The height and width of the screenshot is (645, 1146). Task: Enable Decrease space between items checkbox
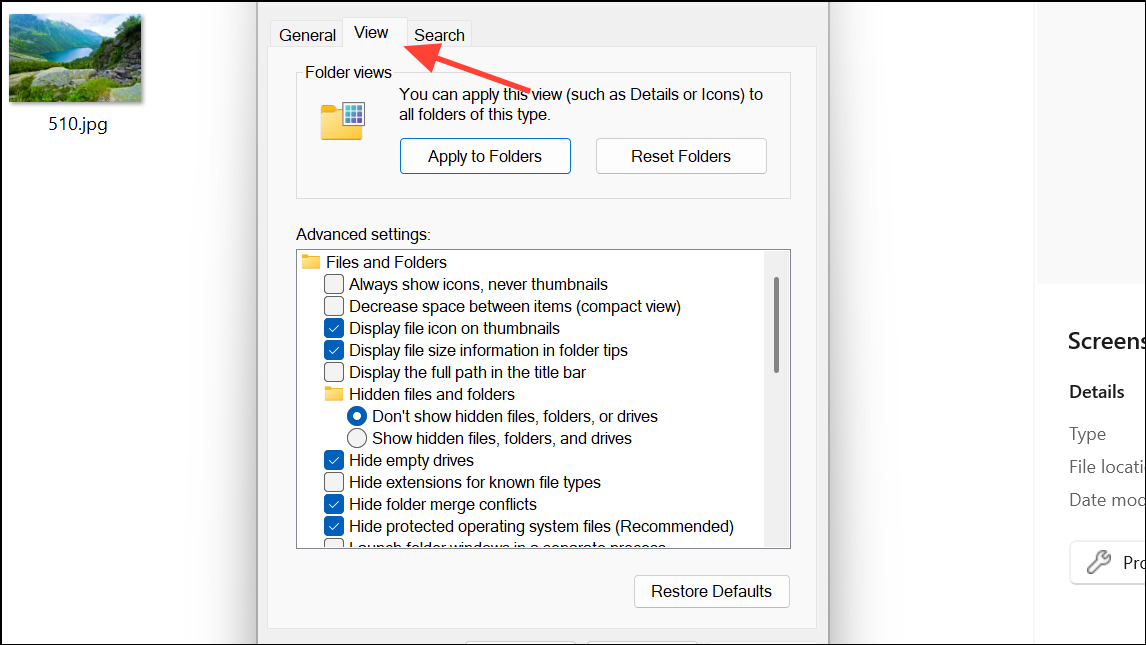point(334,306)
